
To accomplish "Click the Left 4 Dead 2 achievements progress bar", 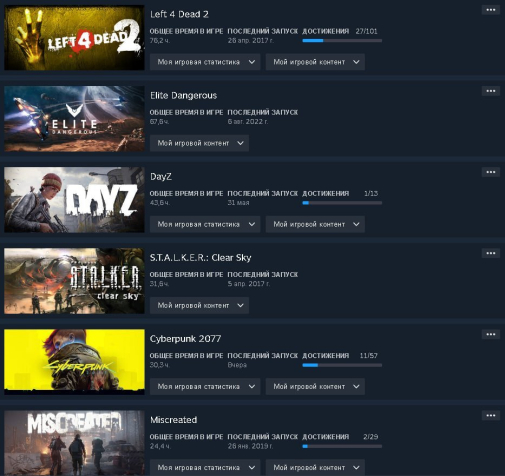I will tap(342, 41).
